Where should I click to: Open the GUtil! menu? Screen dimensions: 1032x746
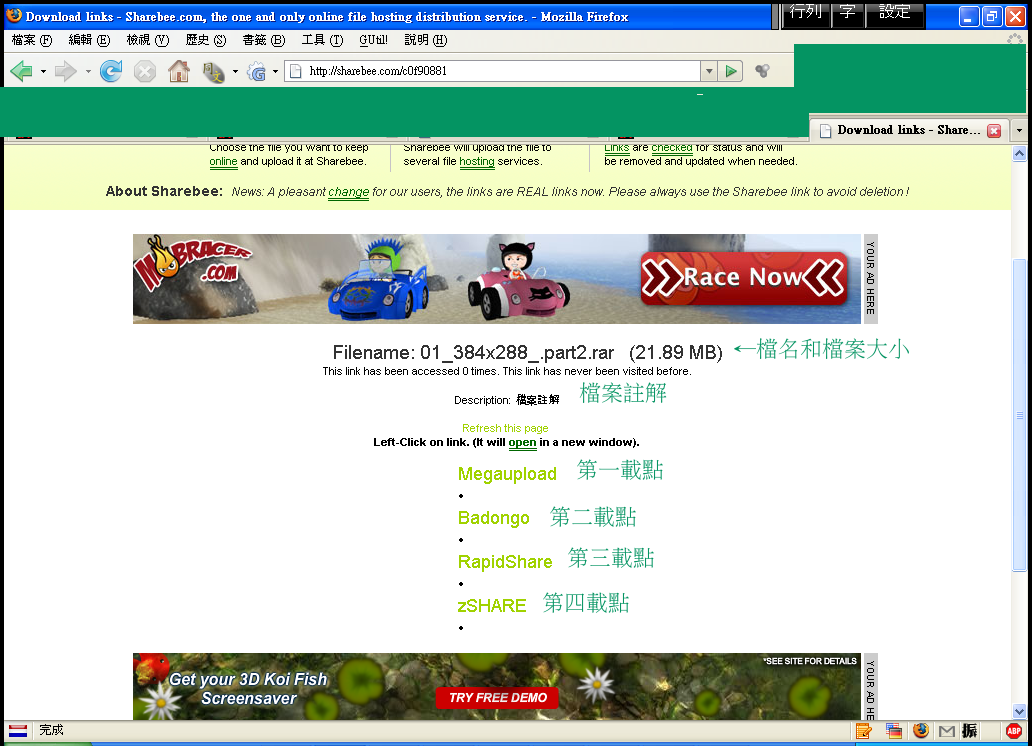pos(373,40)
